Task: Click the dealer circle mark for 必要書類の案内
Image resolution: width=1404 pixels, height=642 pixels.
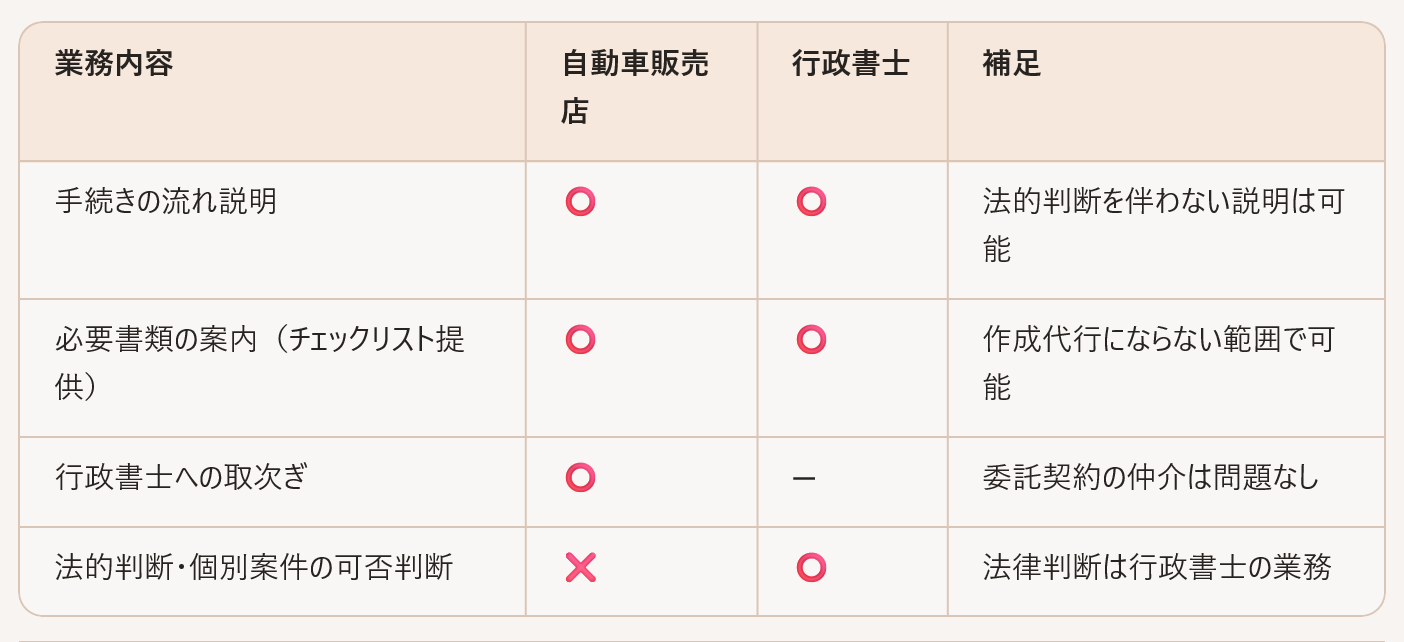Action: [x=580, y=340]
